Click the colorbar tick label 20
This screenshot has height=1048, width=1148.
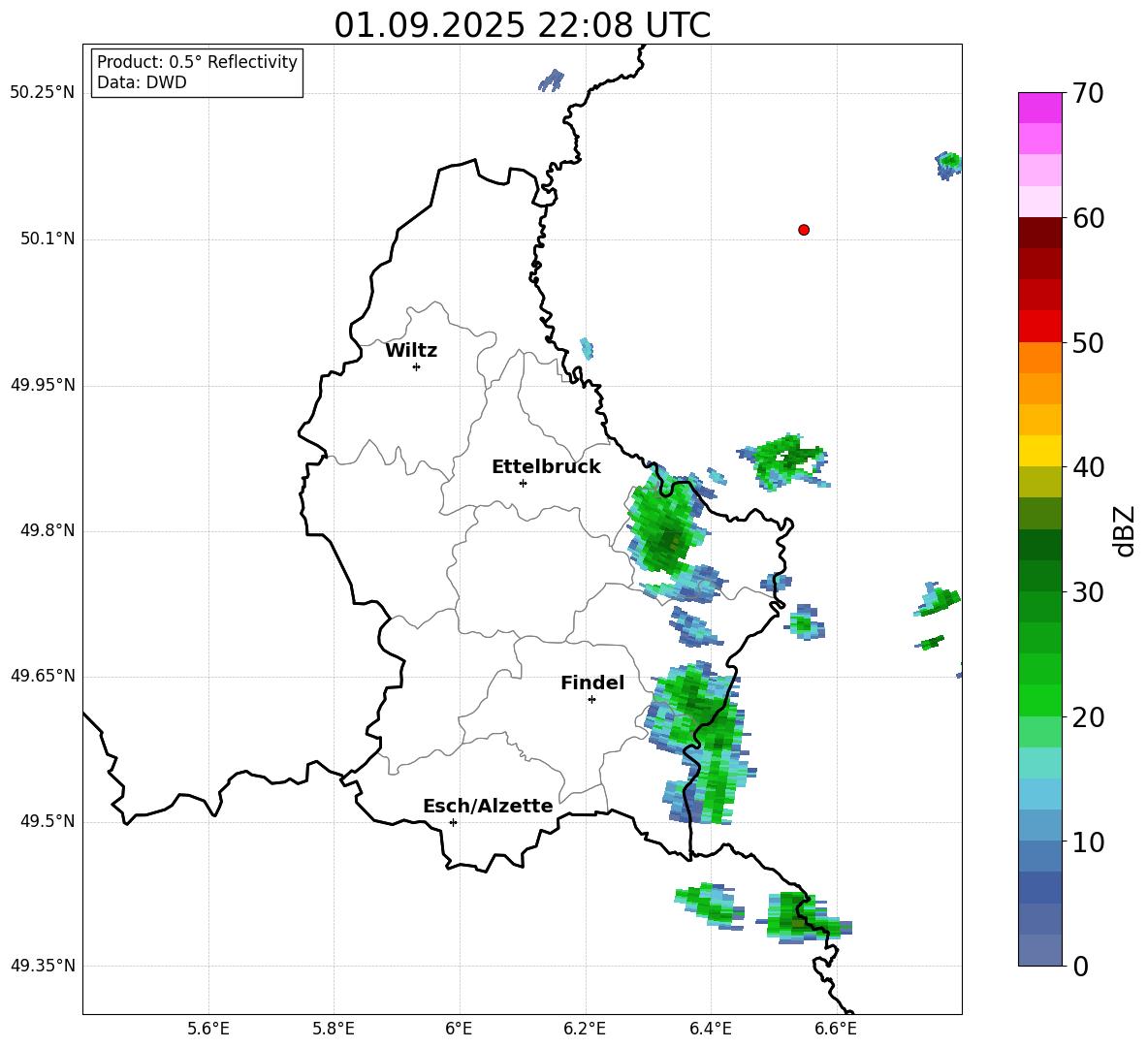1089,717
